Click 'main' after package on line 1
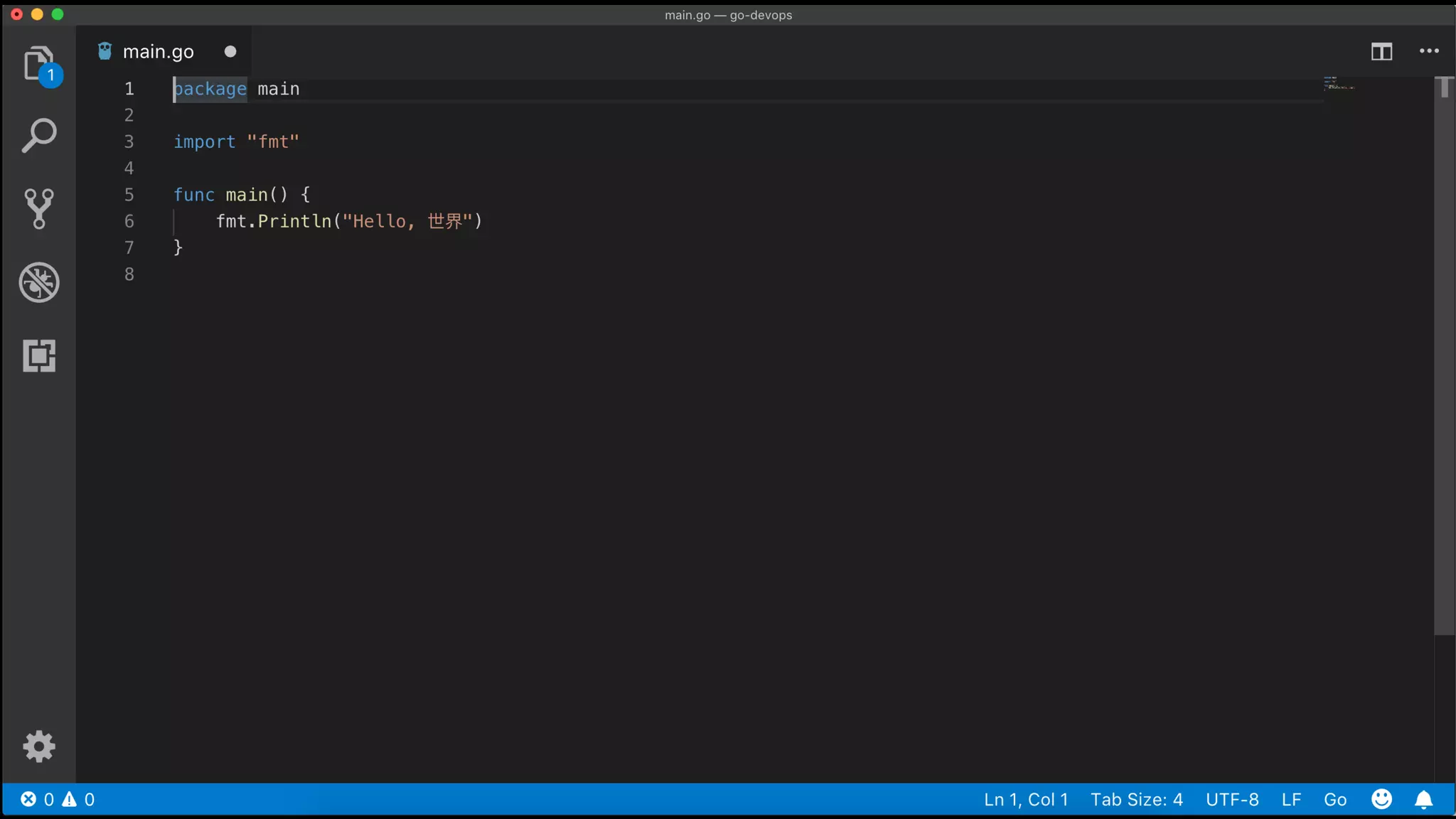 278,89
